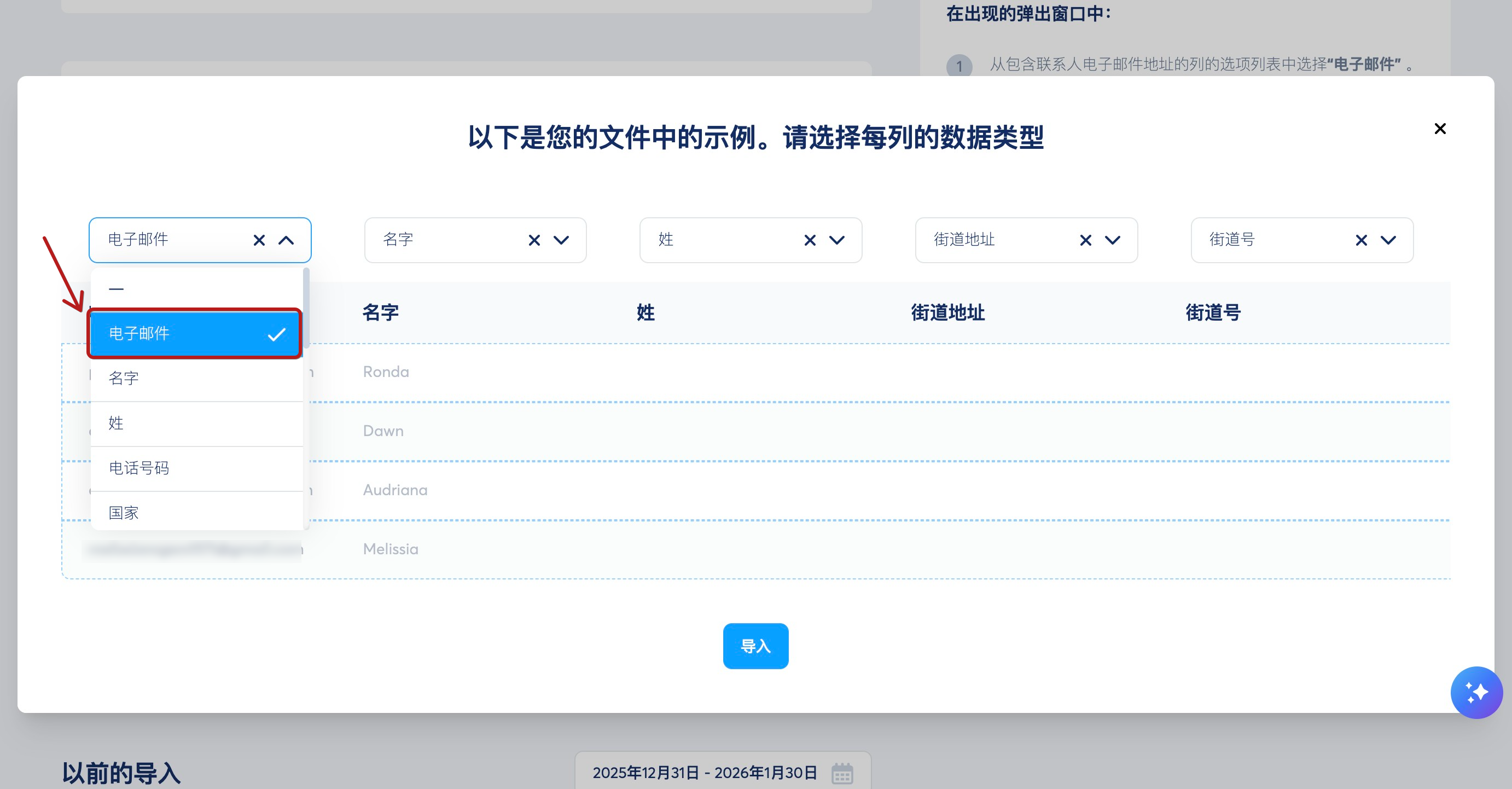Click the 导入 import button
The image size is (1512, 789).
[x=755, y=646]
